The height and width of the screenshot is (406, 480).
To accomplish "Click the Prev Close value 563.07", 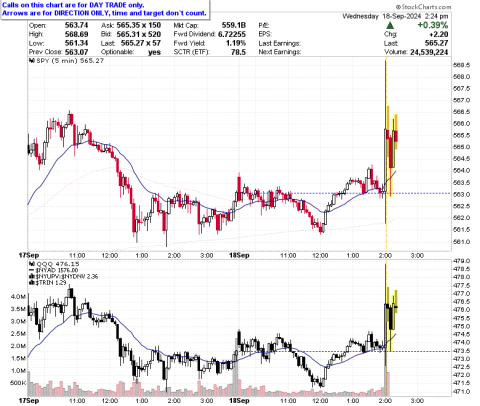I will point(77,52).
